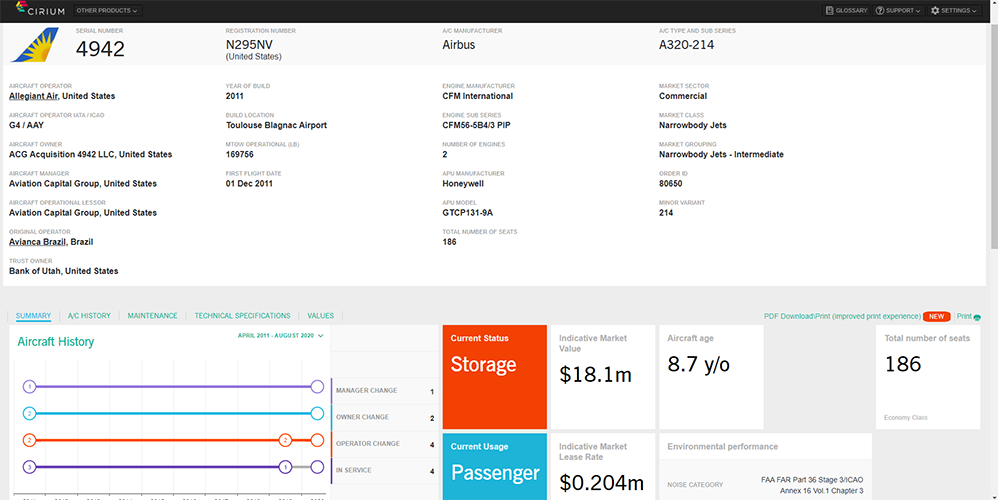
Task: Open the April 2011 - August 2020 date range dropdown
Action: pos(281,335)
